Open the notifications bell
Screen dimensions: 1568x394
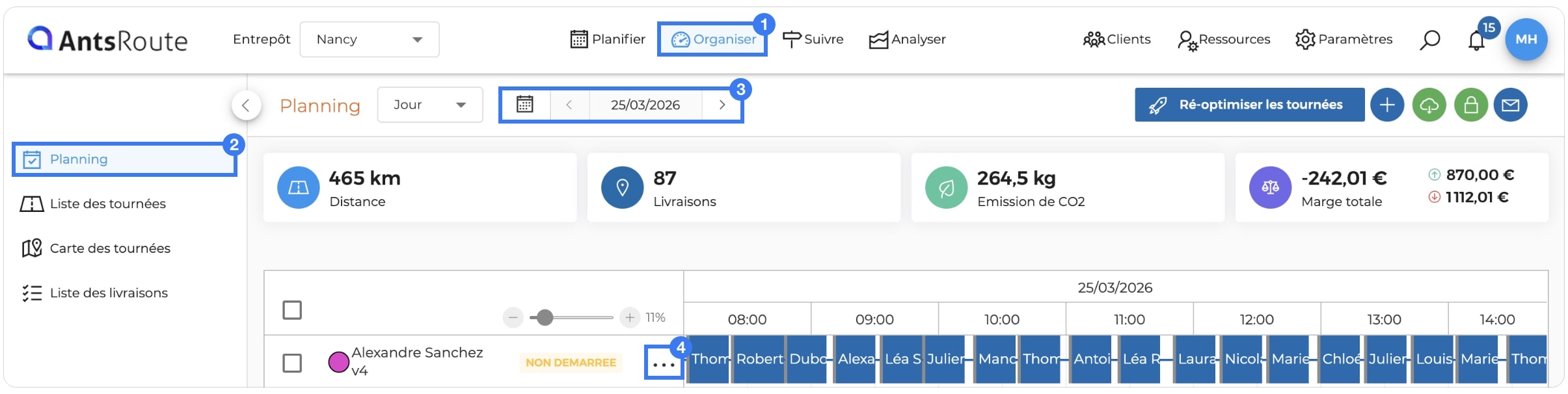(1476, 41)
